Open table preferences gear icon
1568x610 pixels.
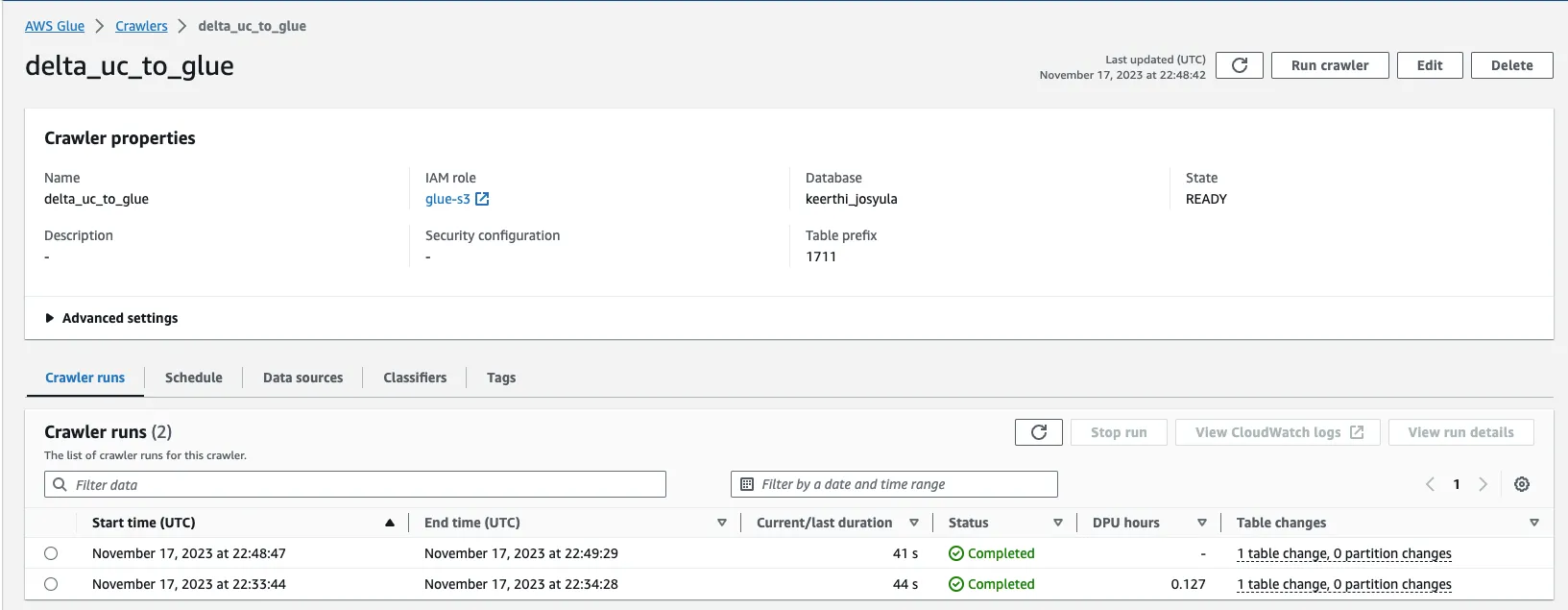(1521, 484)
